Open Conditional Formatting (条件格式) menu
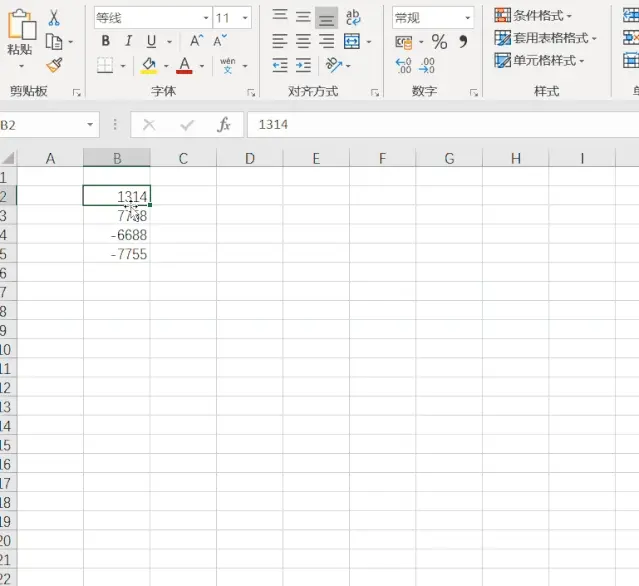Viewport: 639px width, 586px height. coord(533,15)
